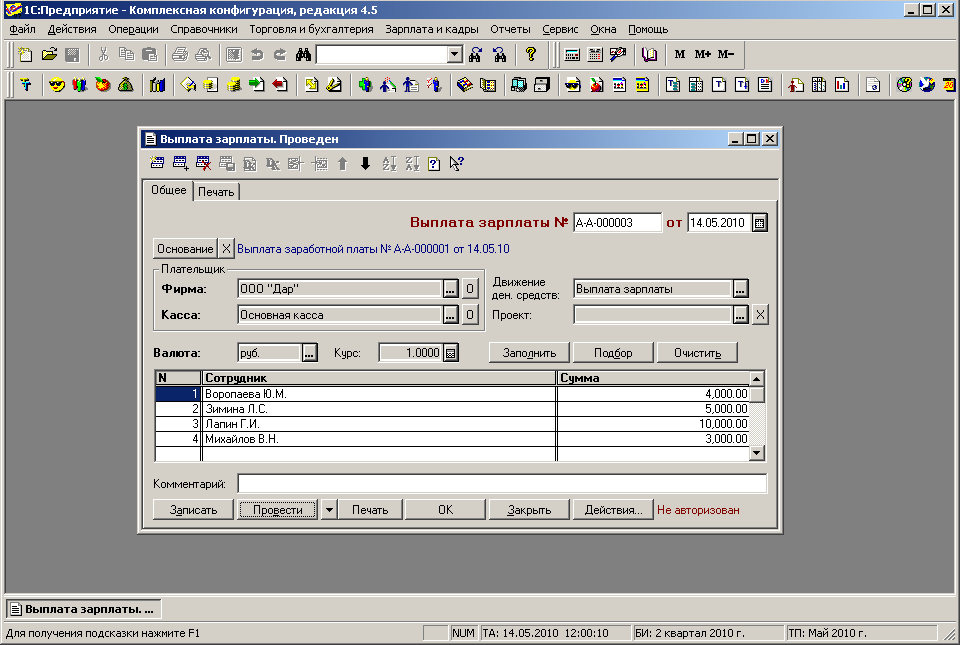Click the open folder toolbar icon
960x645 pixels.
point(49,54)
